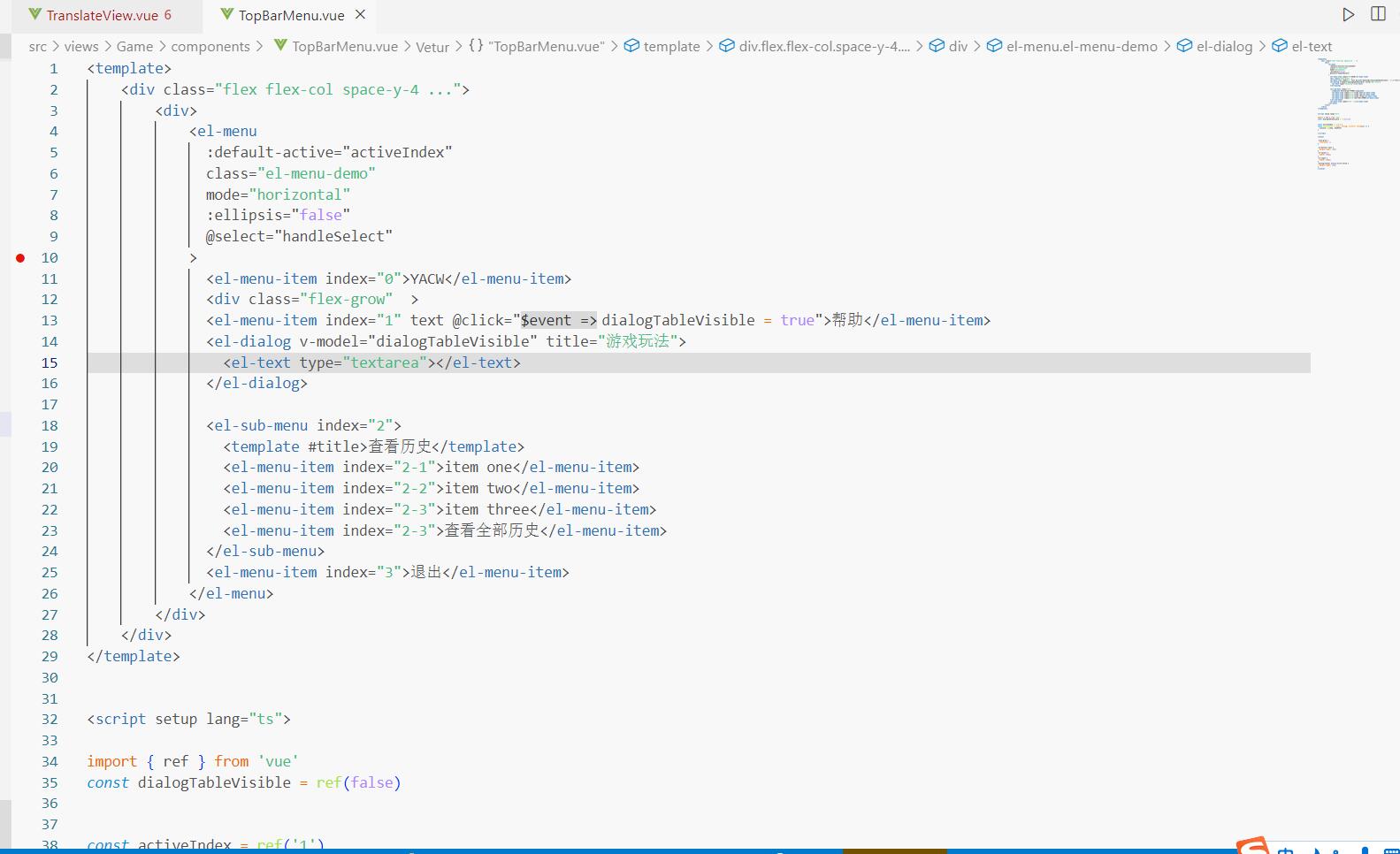Image resolution: width=1400 pixels, height=854 pixels.
Task: Open the Vetur breadcrumb dropdown
Action: pos(432,47)
